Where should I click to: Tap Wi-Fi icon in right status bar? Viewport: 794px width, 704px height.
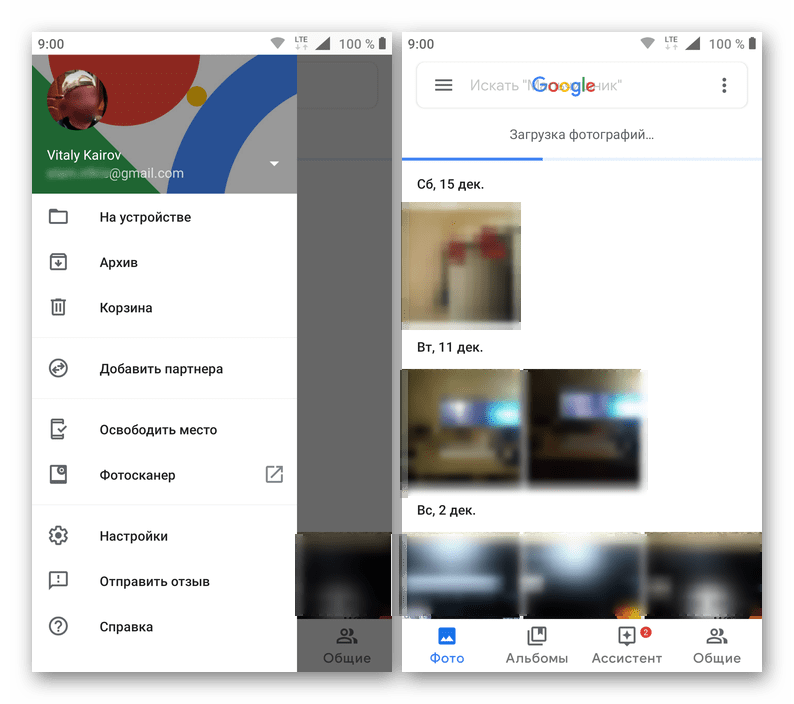pos(647,43)
